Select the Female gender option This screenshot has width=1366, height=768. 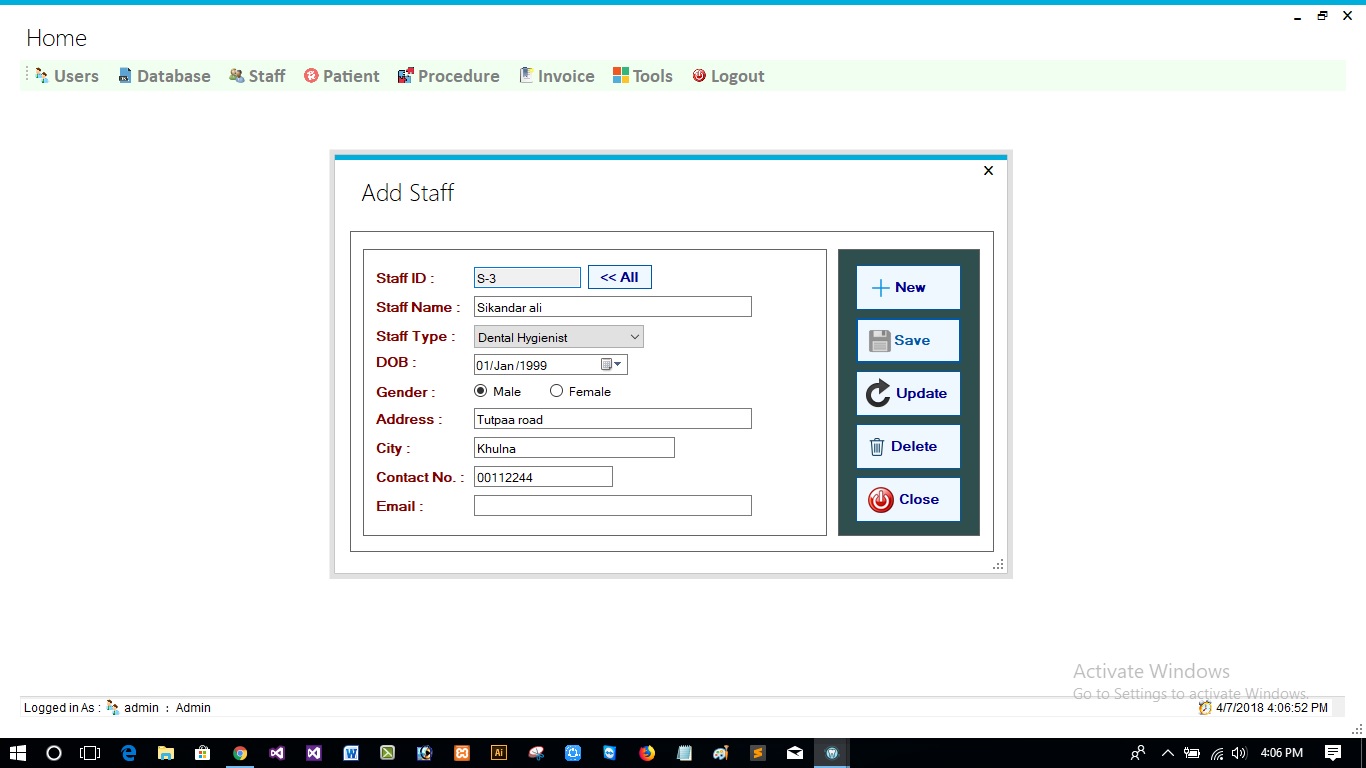[556, 391]
